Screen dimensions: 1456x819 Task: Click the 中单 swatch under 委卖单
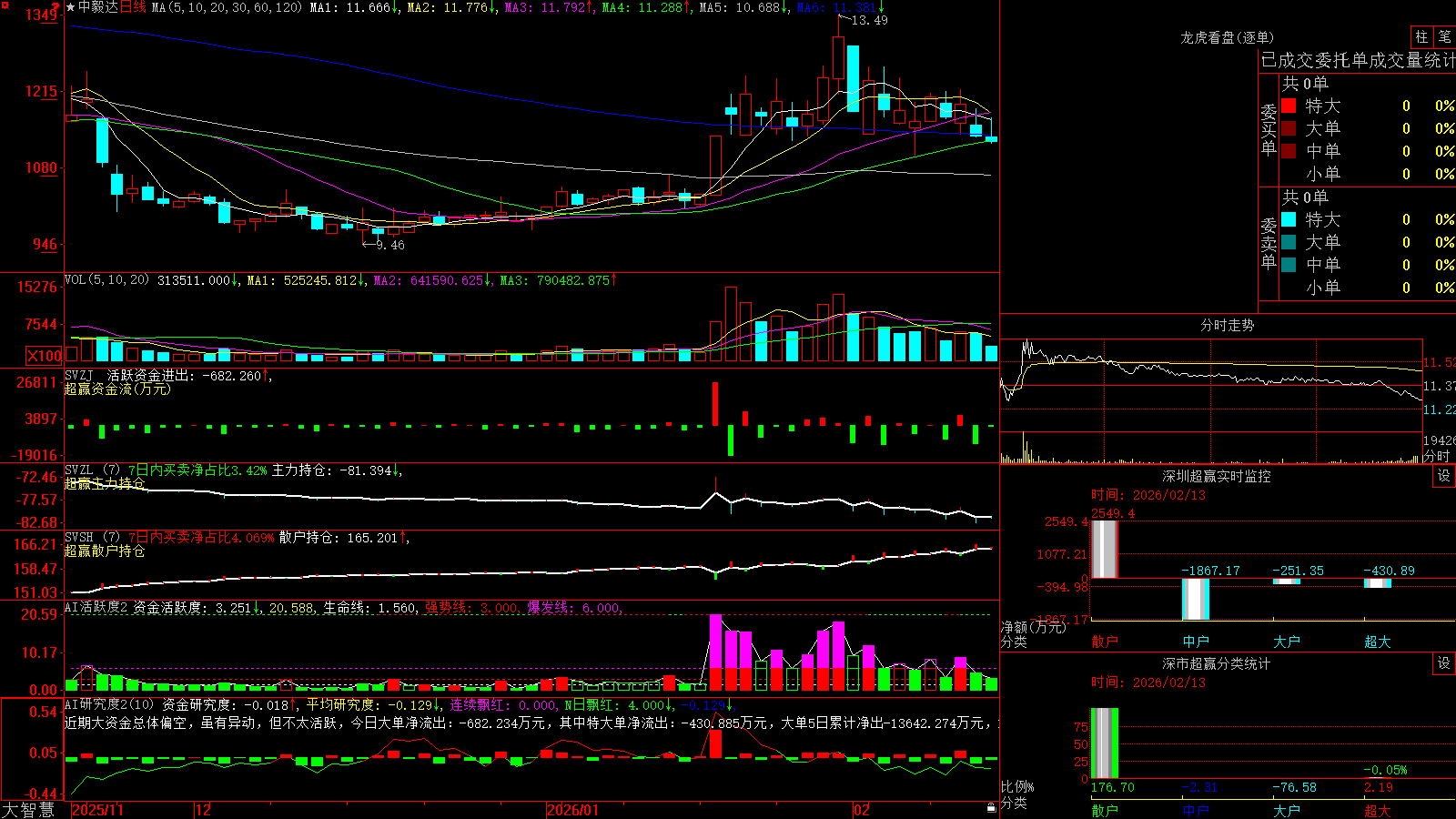[1289, 265]
